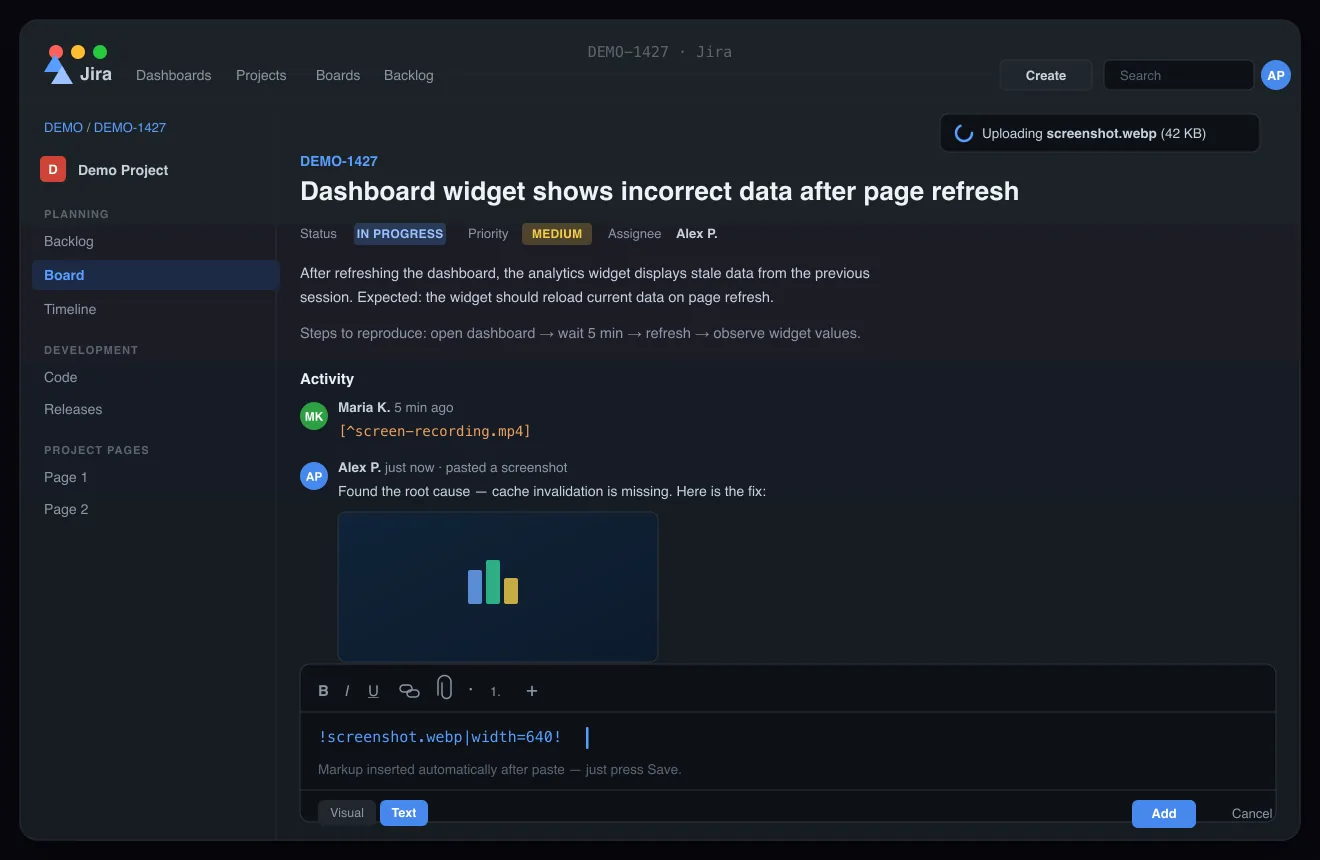The width and height of the screenshot is (1320, 860).
Task: Click the Activity heading
Action: [327, 379]
